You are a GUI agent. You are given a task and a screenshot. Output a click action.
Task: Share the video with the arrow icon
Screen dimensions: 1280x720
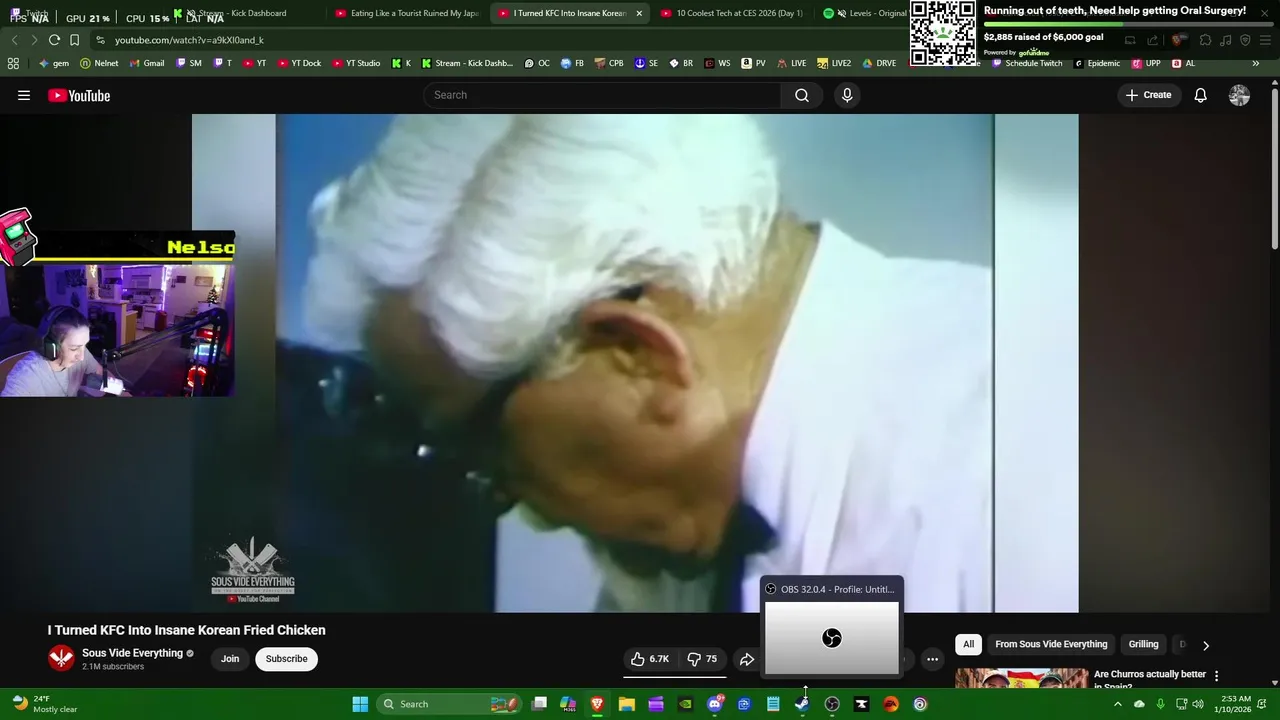(747, 659)
